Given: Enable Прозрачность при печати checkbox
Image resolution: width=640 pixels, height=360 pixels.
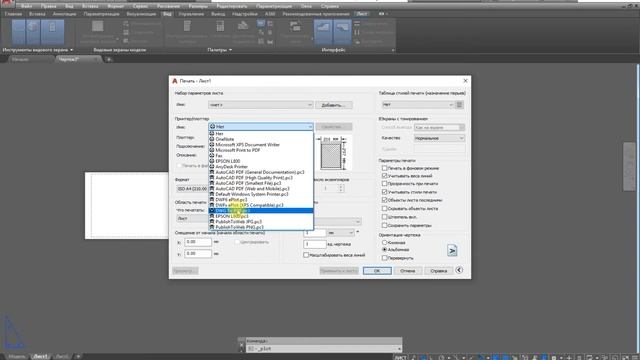Looking at the screenshot, I should pyautogui.click(x=384, y=184).
